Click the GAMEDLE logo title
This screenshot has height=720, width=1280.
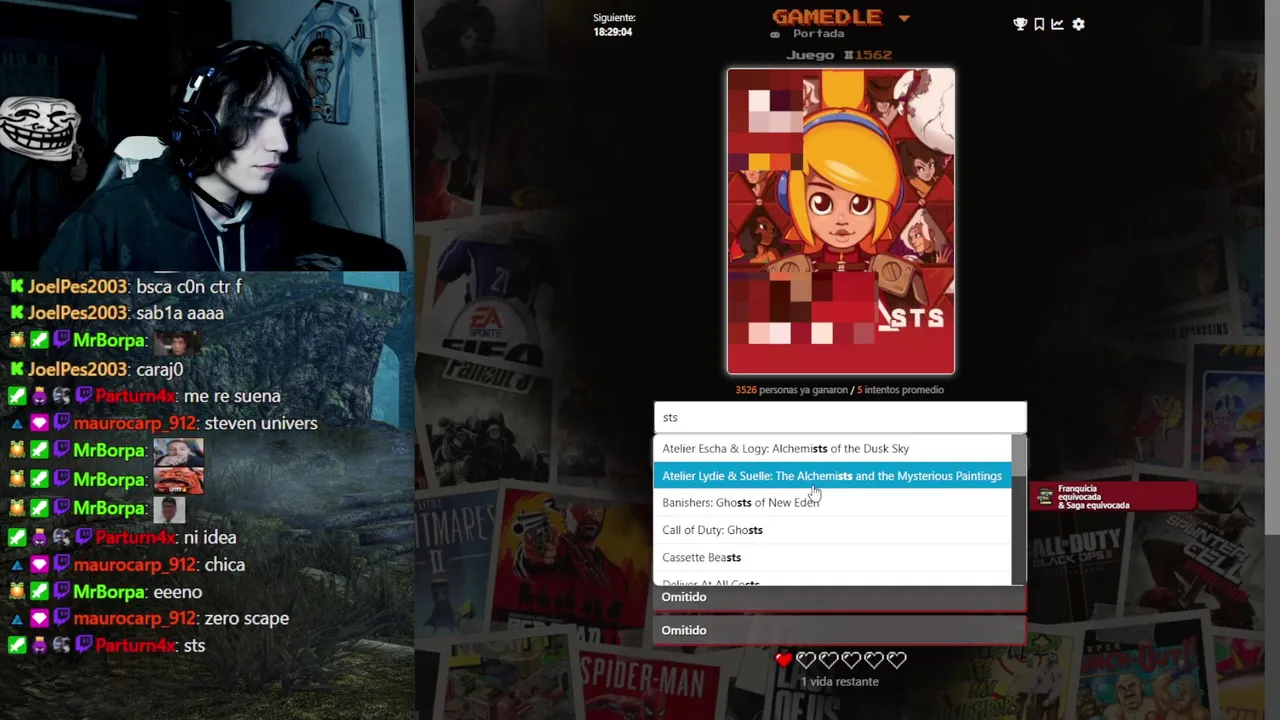coord(827,16)
